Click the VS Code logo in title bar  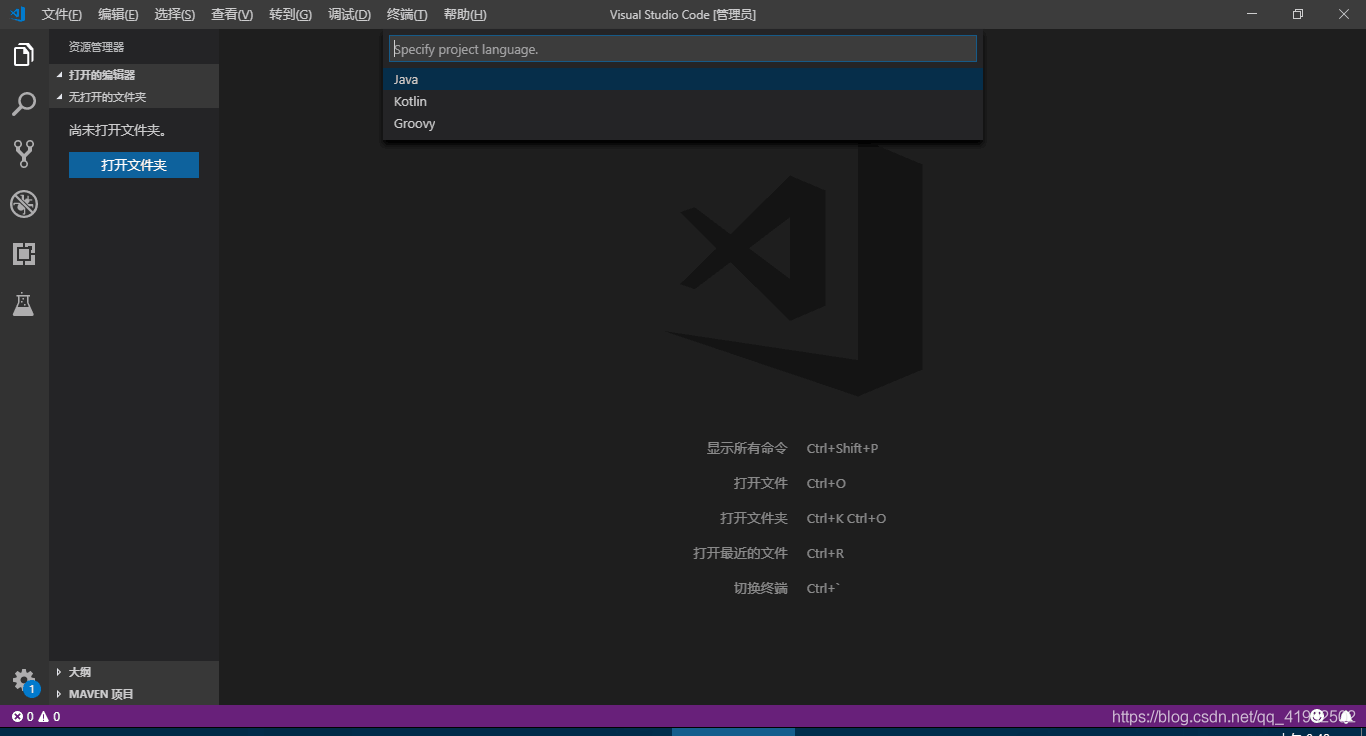pyautogui.click(x=17, y=14)
